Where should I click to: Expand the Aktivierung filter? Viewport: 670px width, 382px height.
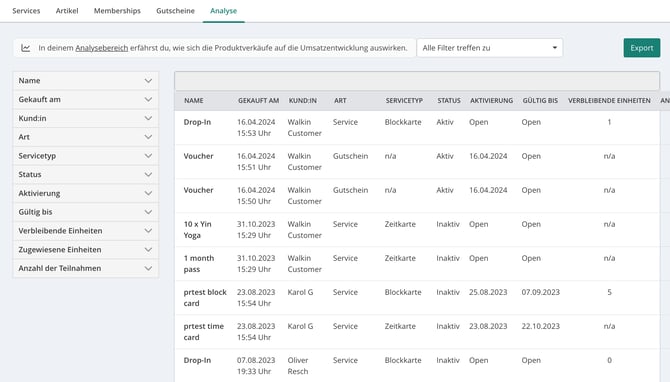pyautogui.click(x=85, y=193)
